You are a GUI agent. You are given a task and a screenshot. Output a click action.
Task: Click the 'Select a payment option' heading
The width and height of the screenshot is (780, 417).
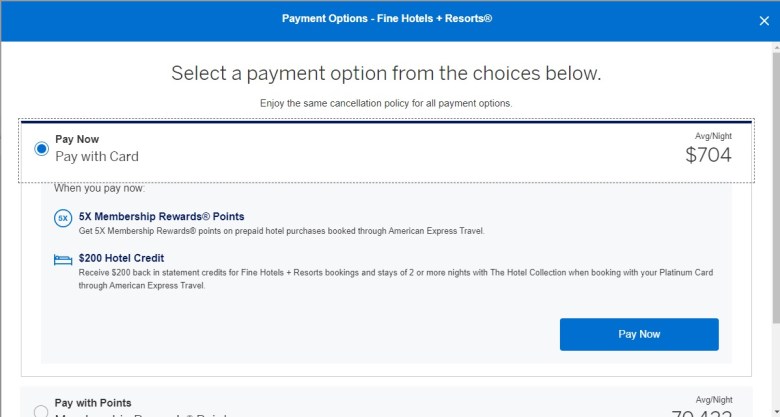386,73
